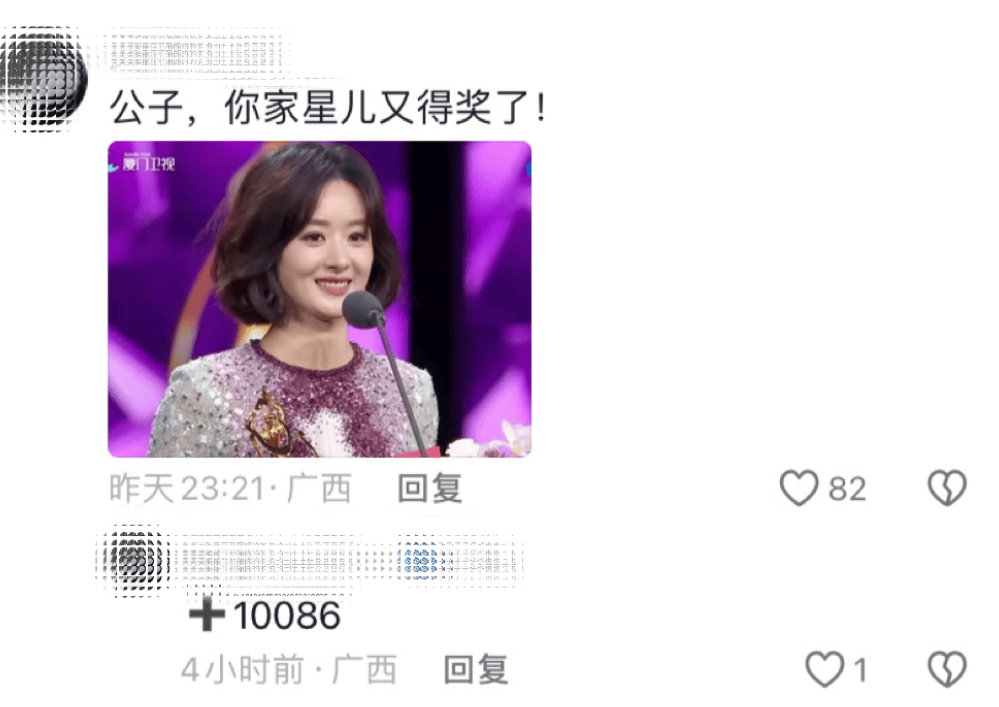This screenshot has width=999, height=707.
Task: Like the +10086 reply
Action: (x=824, y=669)
